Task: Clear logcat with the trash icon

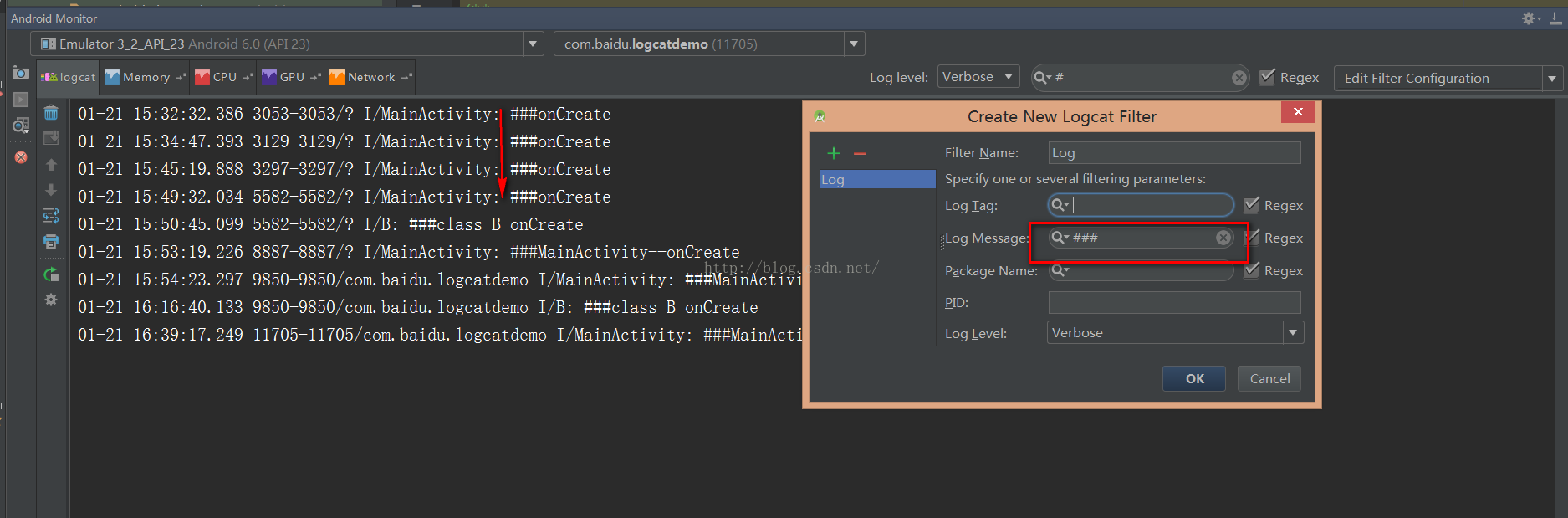Action: pos(51,112)
